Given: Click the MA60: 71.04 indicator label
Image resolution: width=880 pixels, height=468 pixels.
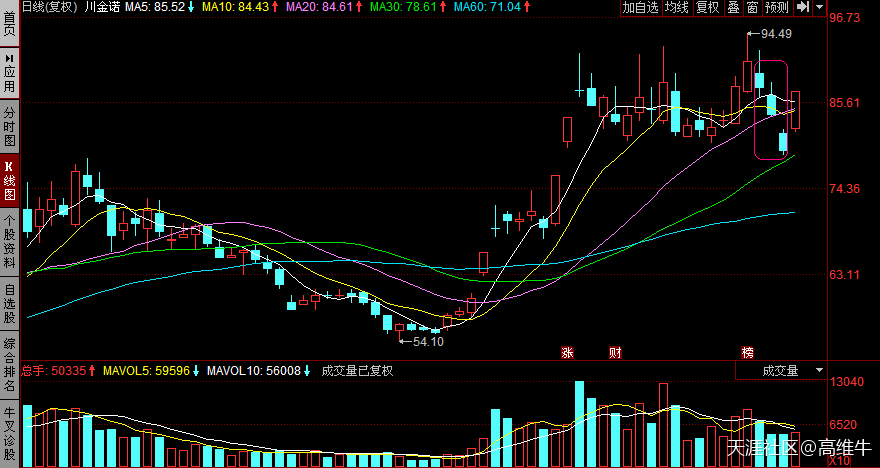Looking at the screenshot, I should click(492, 7).
